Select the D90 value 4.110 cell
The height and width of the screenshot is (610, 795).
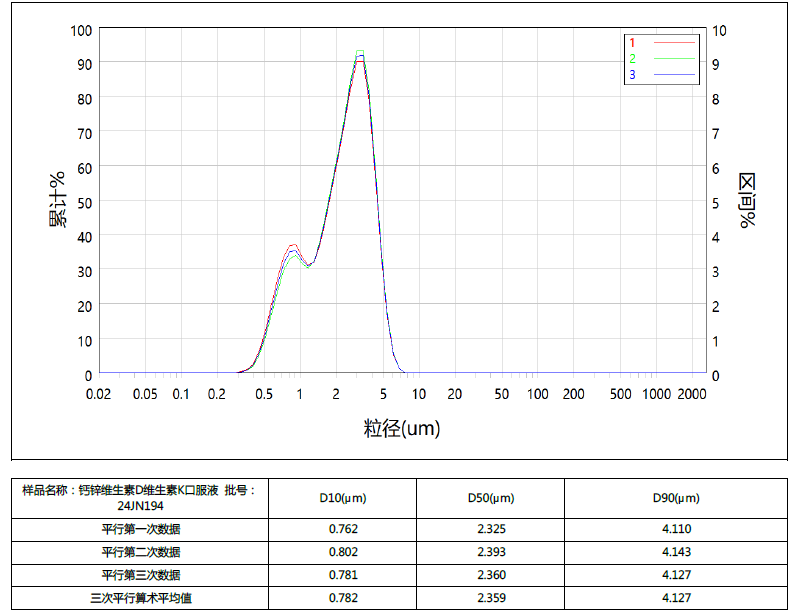[676, 529]
